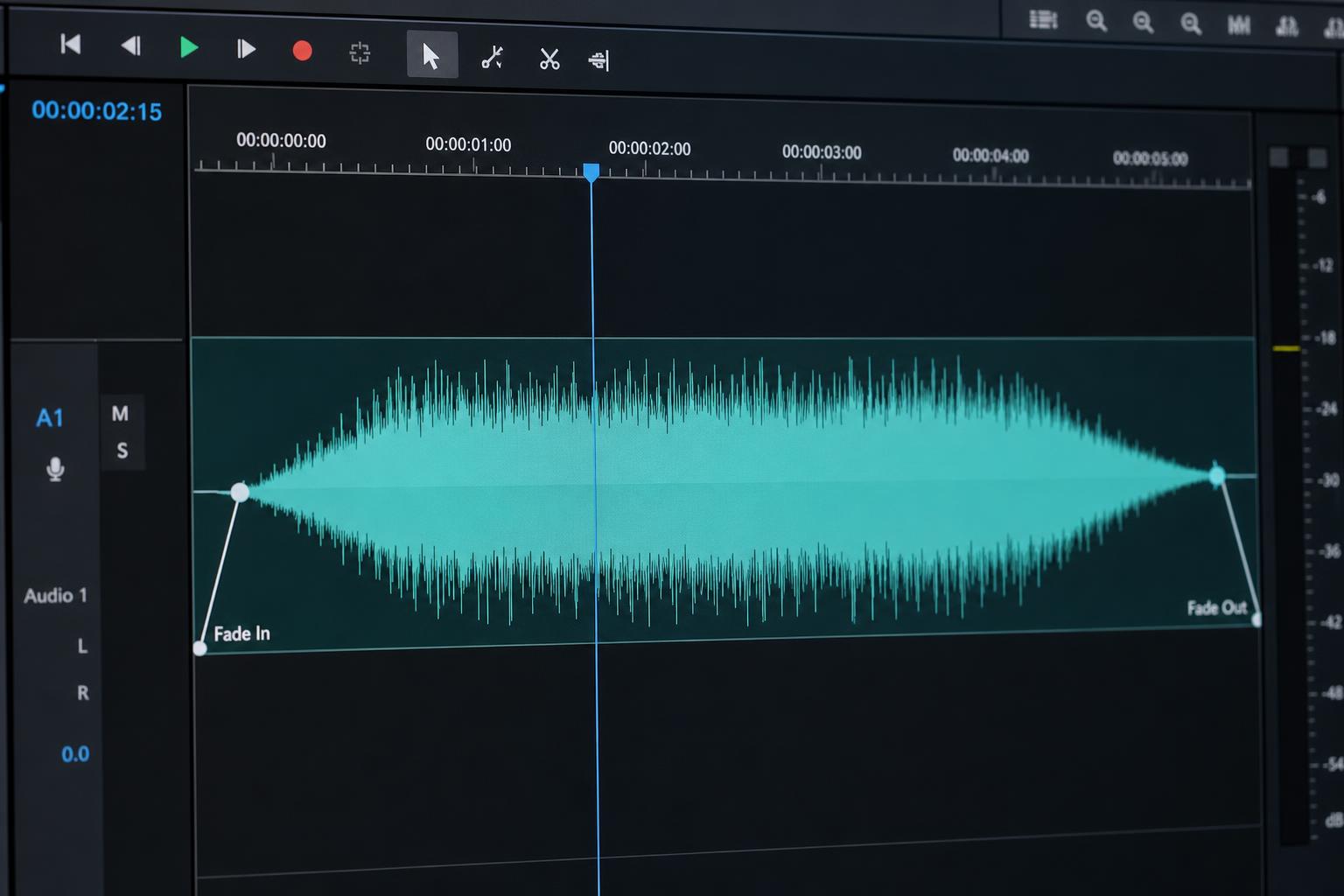1344x896 pixels.
Task: Click the yellow peak indicator on meter
Action: 1286,348
